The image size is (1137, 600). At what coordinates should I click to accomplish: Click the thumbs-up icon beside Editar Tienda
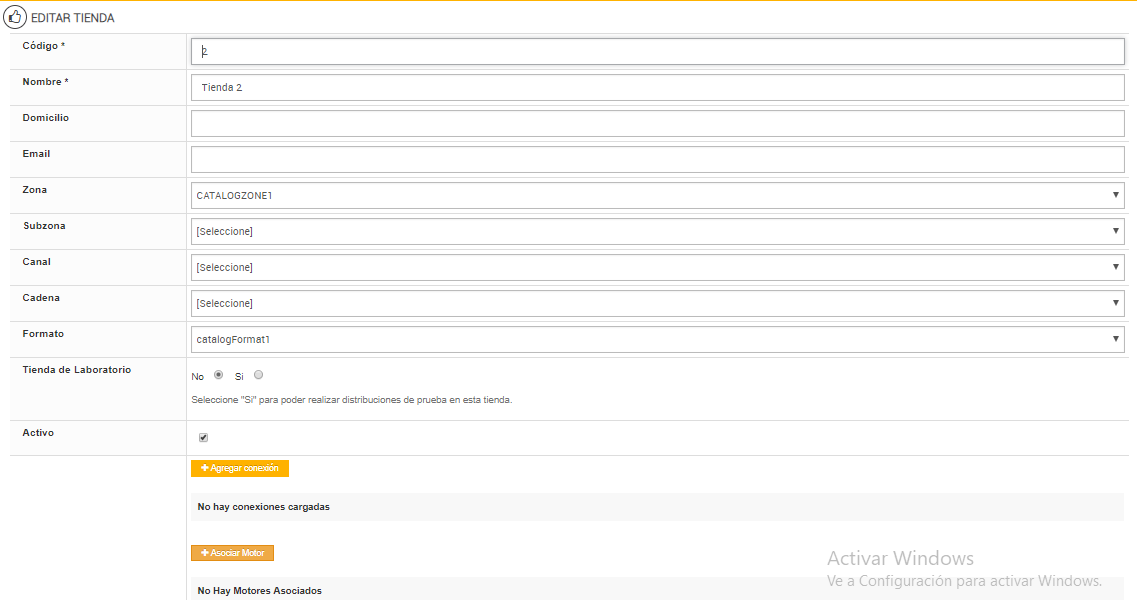[x=15, y=17]
